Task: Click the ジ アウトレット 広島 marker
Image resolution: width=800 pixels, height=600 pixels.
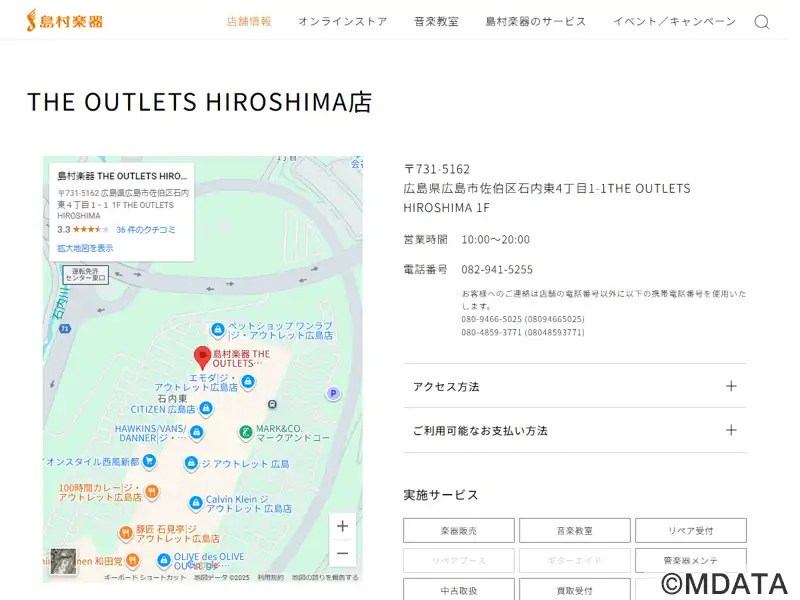Action: point(191,463)
